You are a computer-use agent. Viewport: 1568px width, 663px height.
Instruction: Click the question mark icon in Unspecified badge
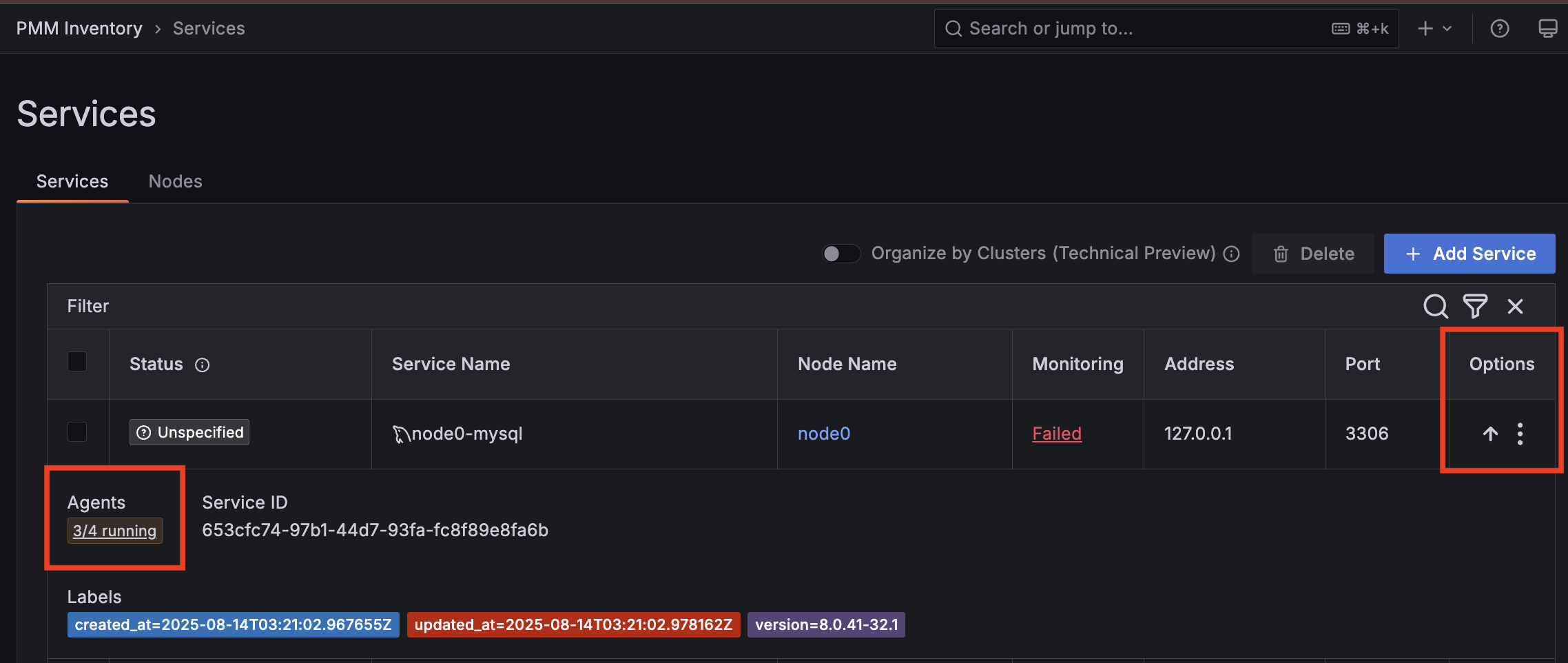(x=143, y=432)
